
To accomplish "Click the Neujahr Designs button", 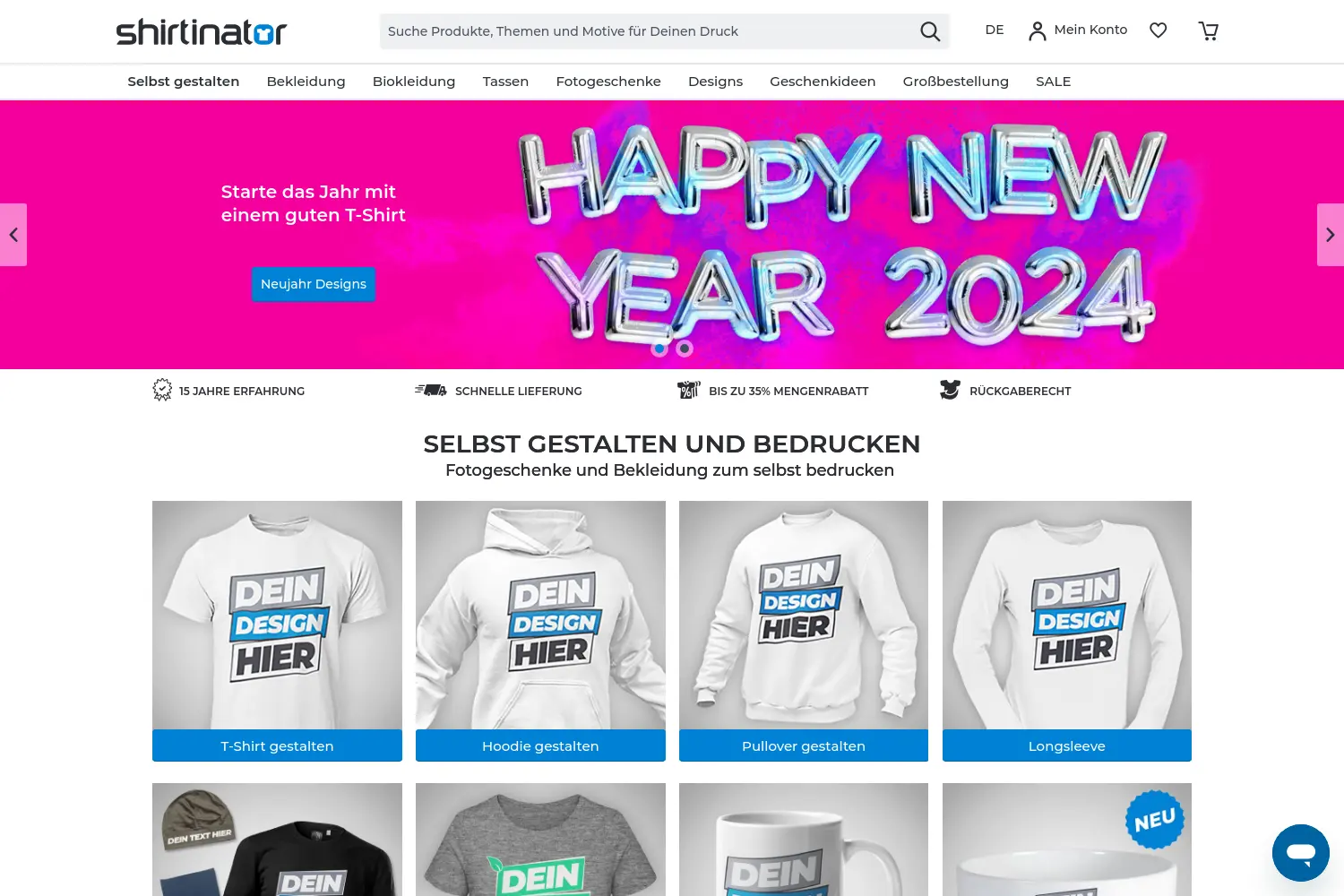I will [314, 284].
